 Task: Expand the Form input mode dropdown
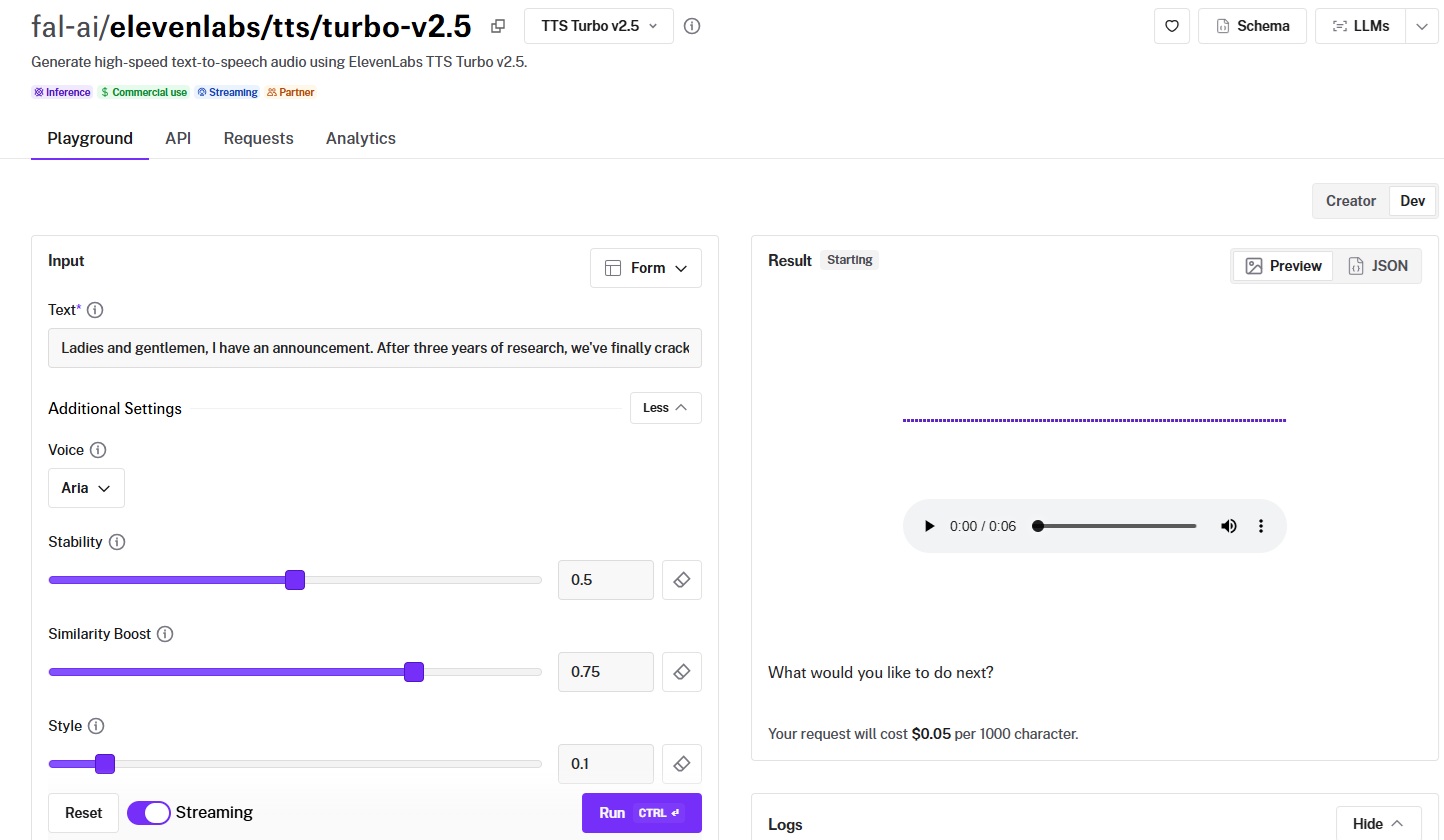646,268
